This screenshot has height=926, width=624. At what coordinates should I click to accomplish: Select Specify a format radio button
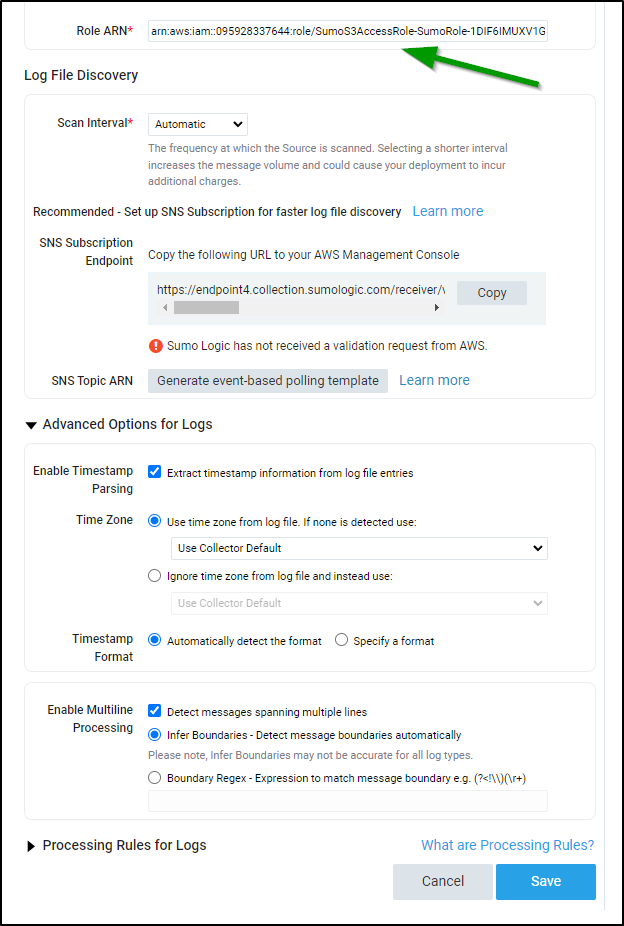point(341,640)
